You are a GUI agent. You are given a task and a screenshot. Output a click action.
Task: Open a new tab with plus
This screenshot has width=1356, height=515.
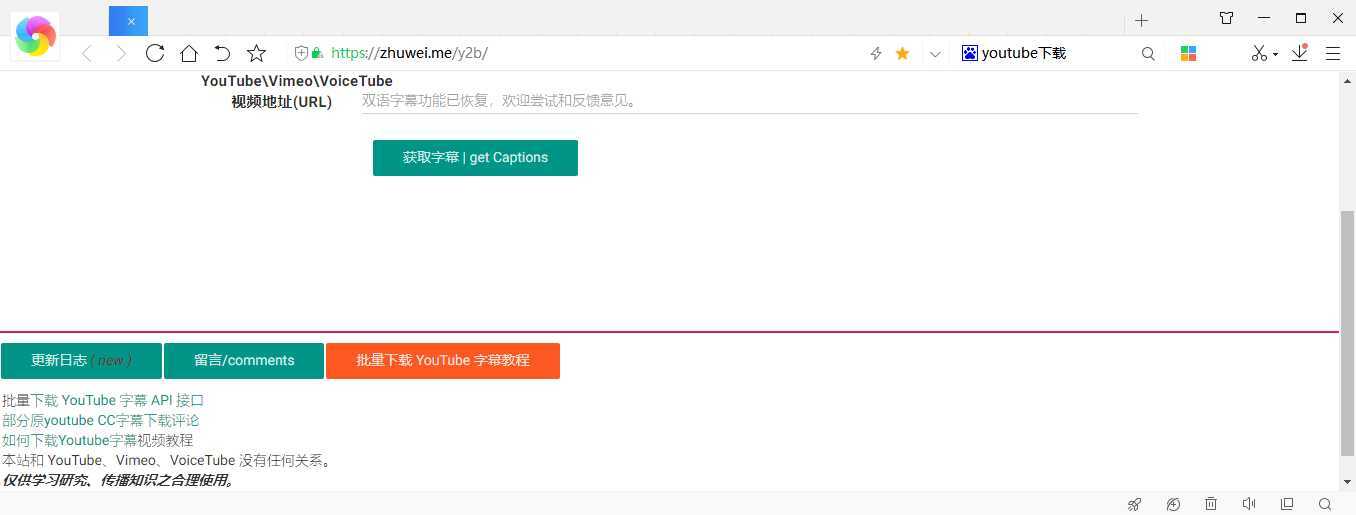pos(1141,20)
